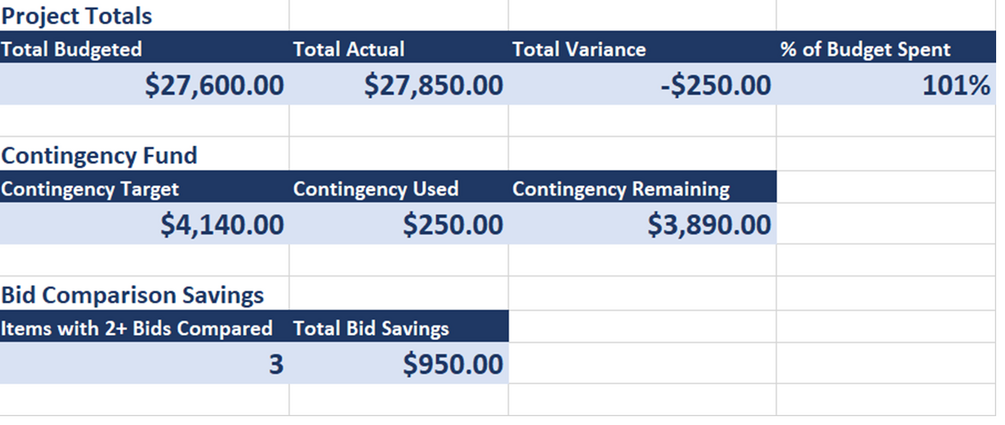Select the $27,850.00 actual total cell
The image size is (1005, 425).
pos(399,84)
